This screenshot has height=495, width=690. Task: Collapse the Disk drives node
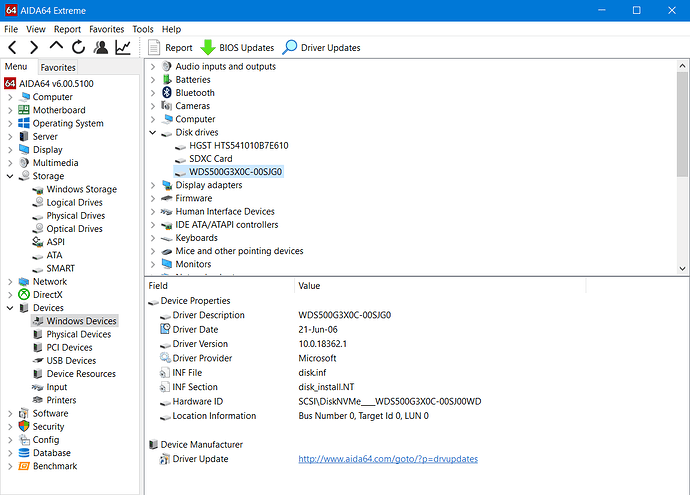(153, 132)
